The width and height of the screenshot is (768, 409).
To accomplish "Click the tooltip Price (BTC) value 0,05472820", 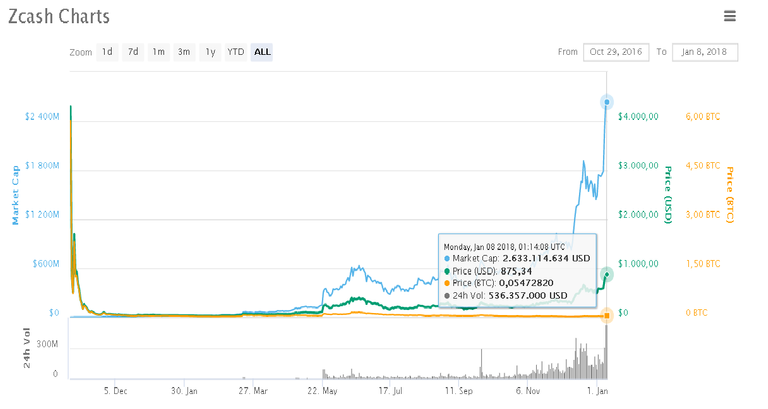I will [x=527, y=283].
